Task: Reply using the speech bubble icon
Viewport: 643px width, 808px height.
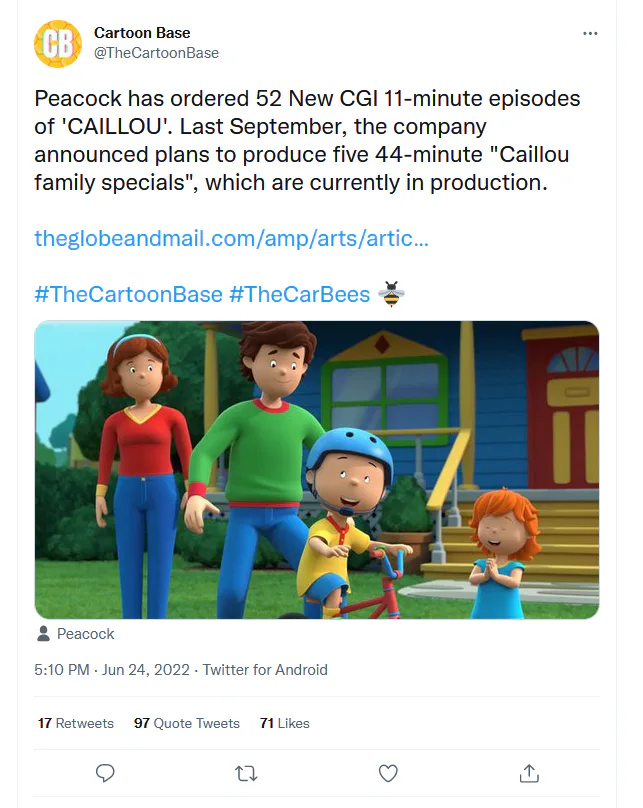Action: pyautogui.click(x=105, y=773)
